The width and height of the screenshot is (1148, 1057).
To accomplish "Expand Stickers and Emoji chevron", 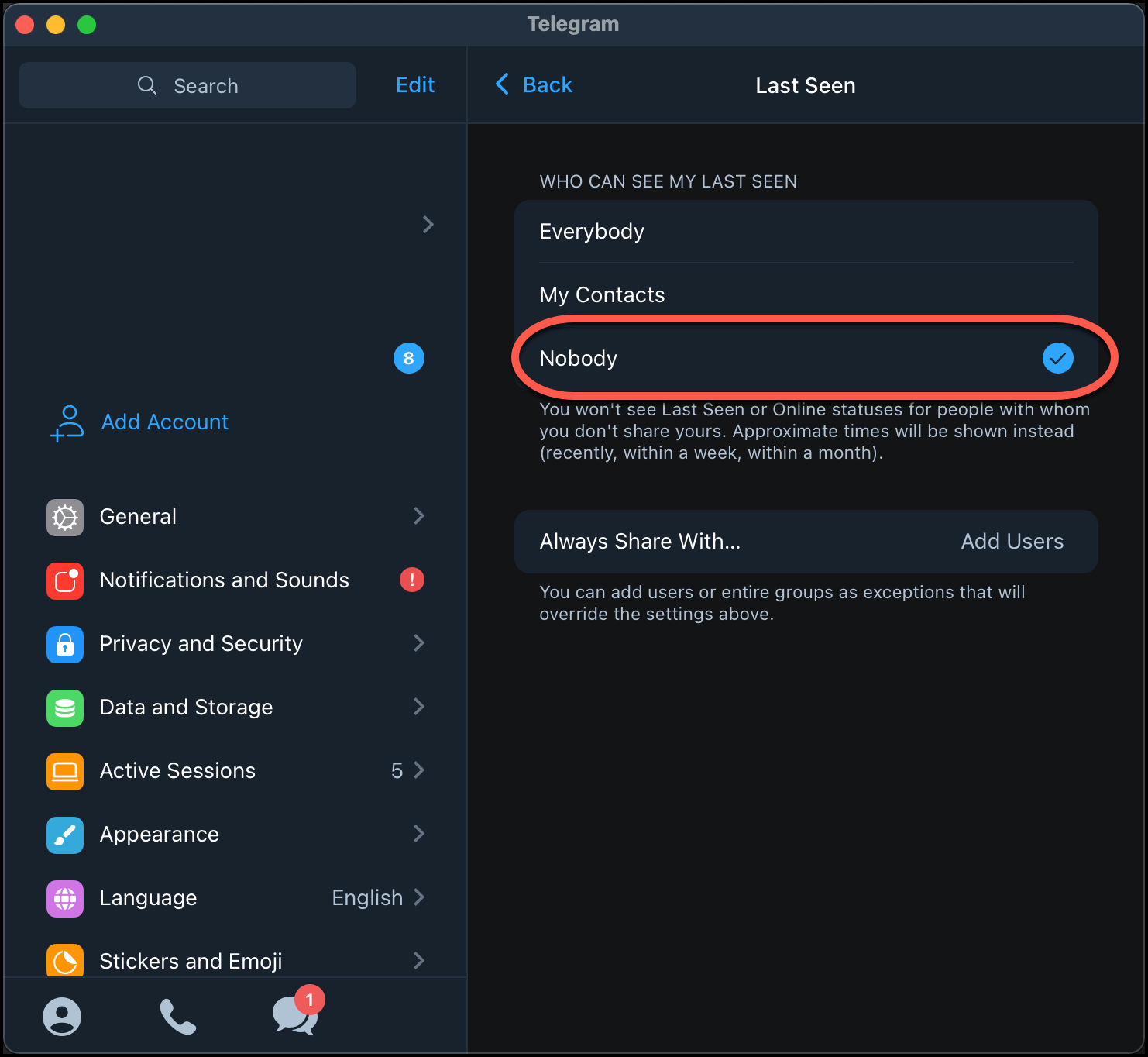I will (x=419, y=961).
